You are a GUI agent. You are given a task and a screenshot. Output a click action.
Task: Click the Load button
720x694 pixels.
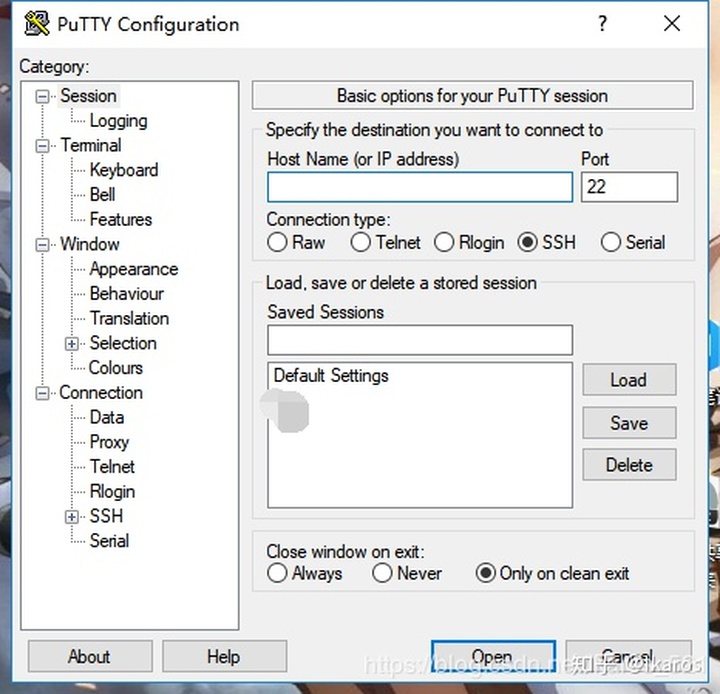click(x=629, y=380)
